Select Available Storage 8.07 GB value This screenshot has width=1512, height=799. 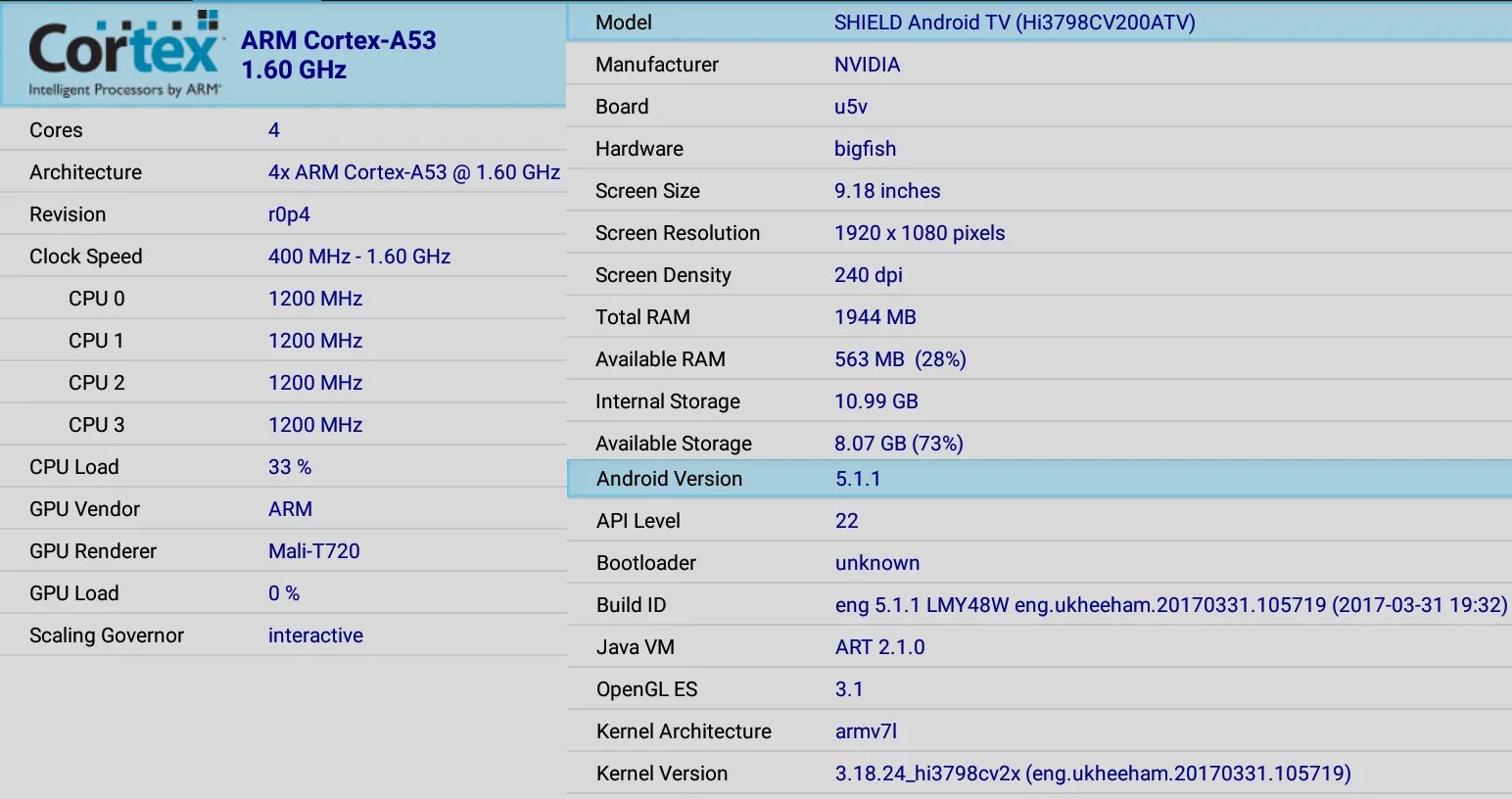point(899,444)
